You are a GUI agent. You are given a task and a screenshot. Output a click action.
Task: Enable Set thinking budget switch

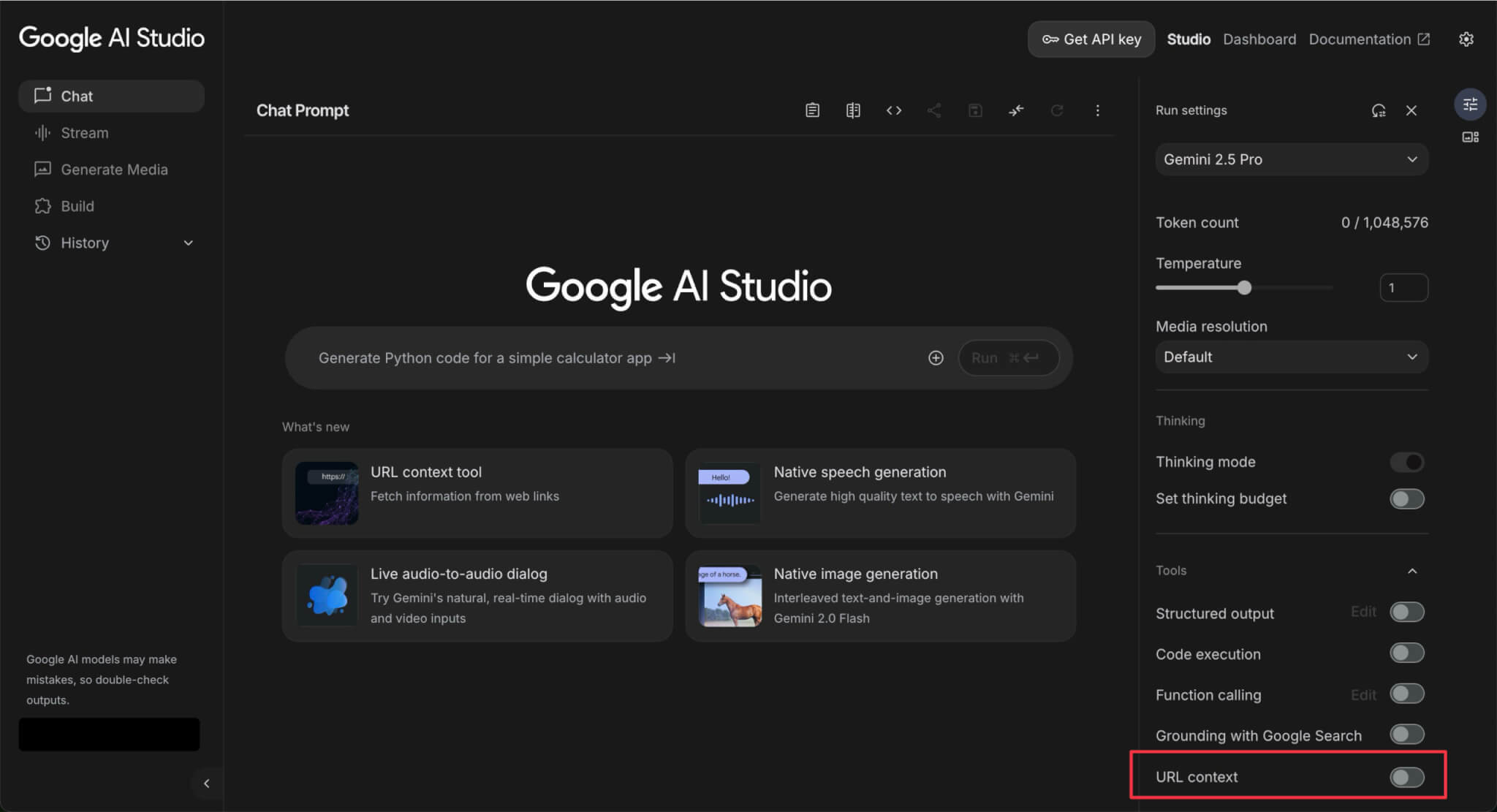point(1407,499)
